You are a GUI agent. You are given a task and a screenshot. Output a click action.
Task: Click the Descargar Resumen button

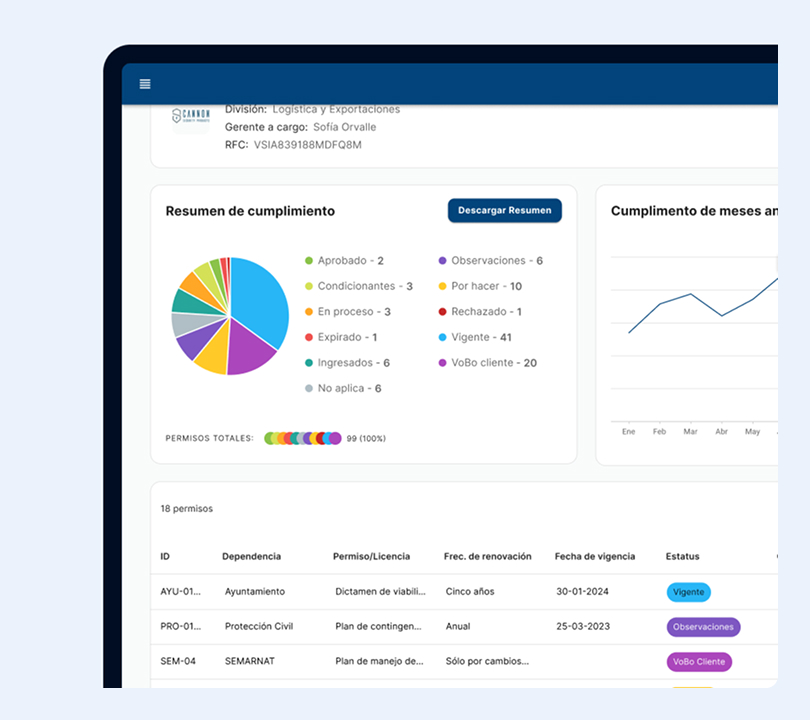click(x=505, y=211)
